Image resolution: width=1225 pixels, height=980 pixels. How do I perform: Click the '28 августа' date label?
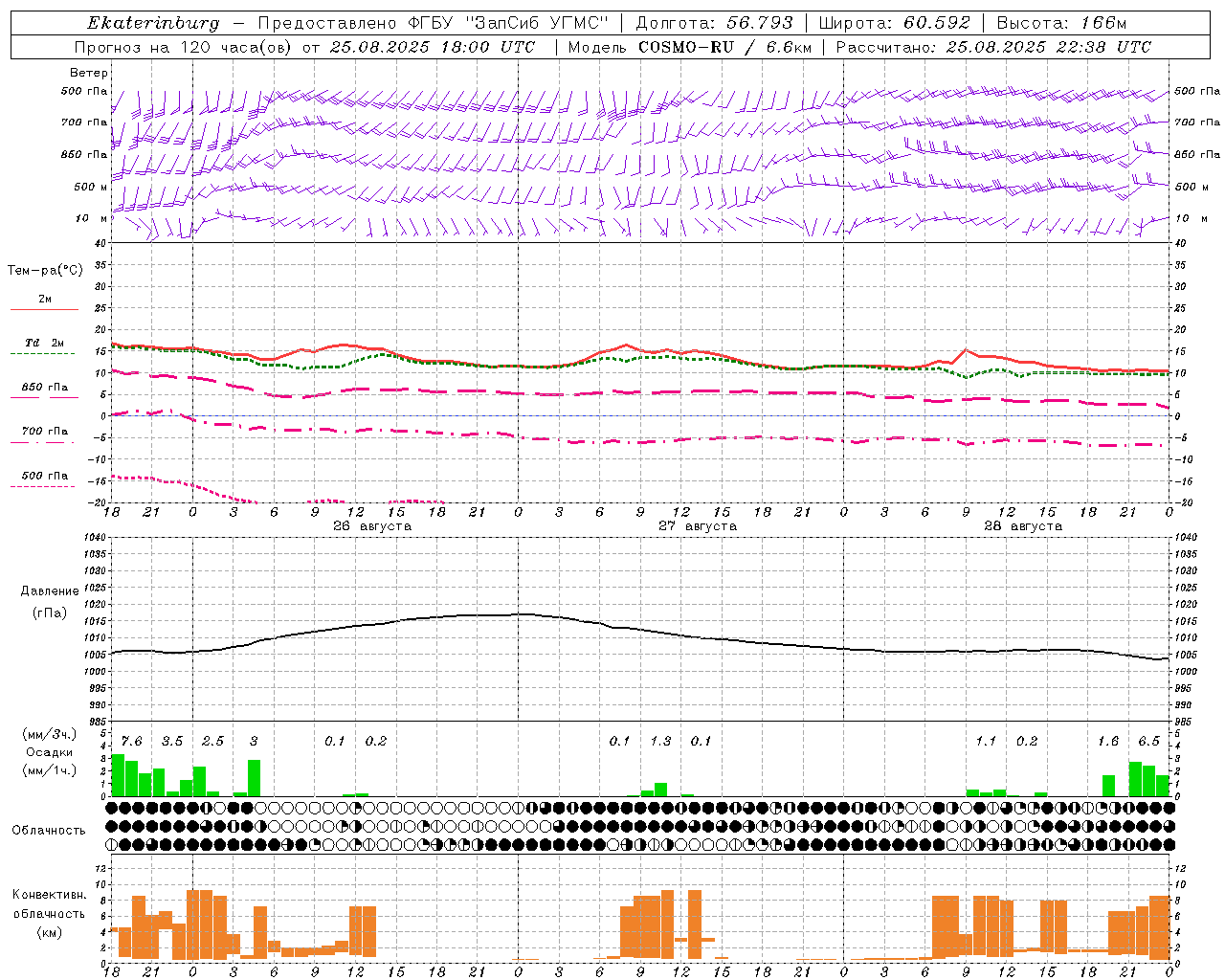[1022, 526]
